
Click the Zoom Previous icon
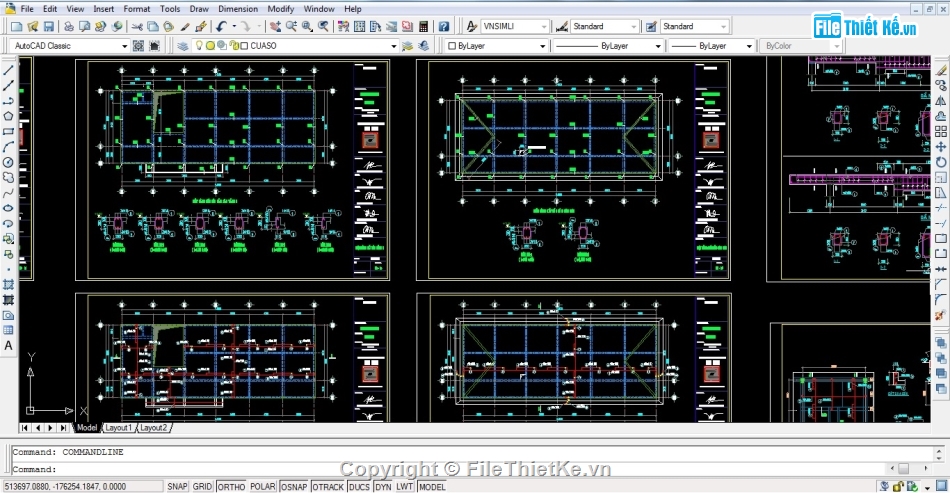pyautogui.click(x=324, y=27)
